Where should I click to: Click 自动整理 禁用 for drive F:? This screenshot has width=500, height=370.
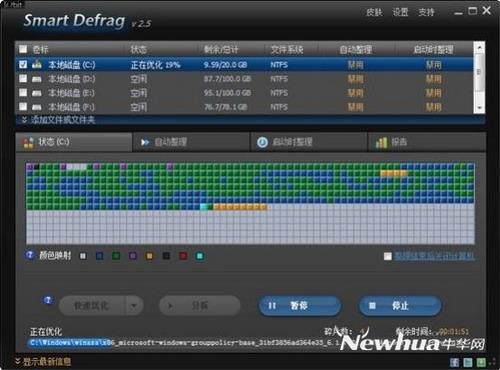[355, 107]
